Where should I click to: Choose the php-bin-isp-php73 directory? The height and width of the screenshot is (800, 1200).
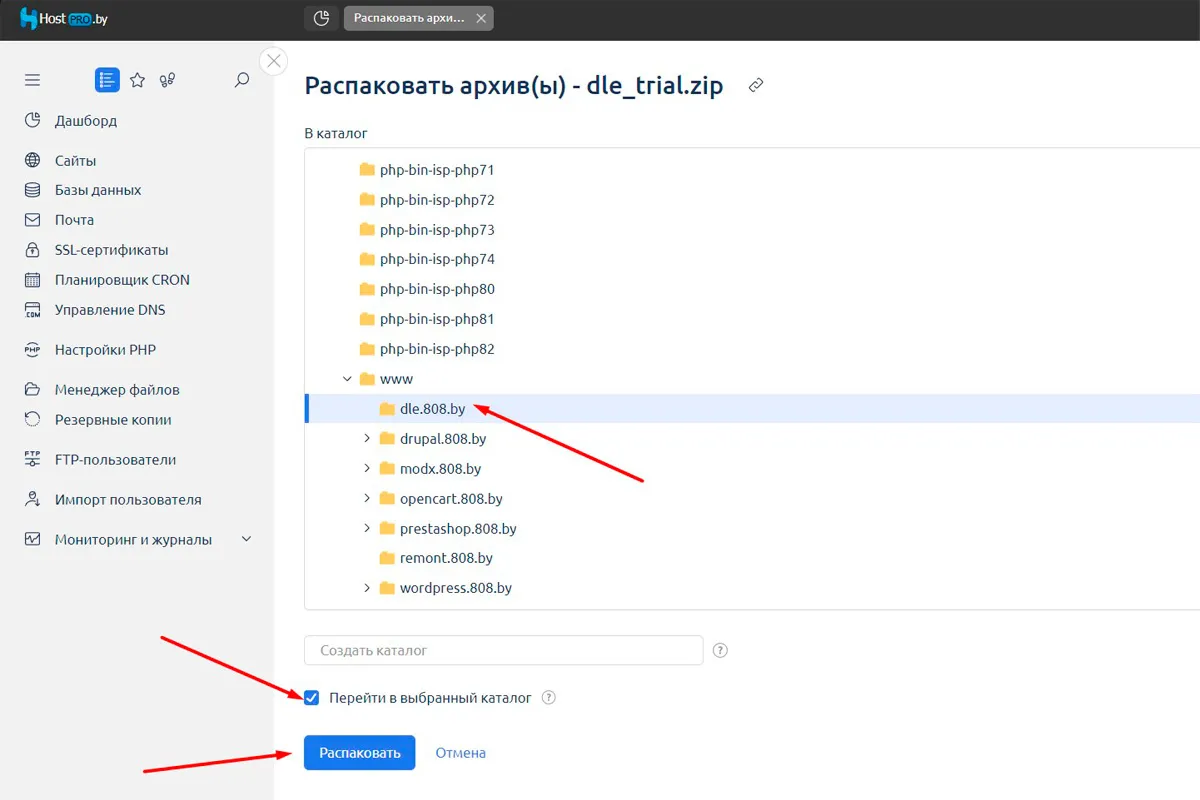click(x=437, y=230)
